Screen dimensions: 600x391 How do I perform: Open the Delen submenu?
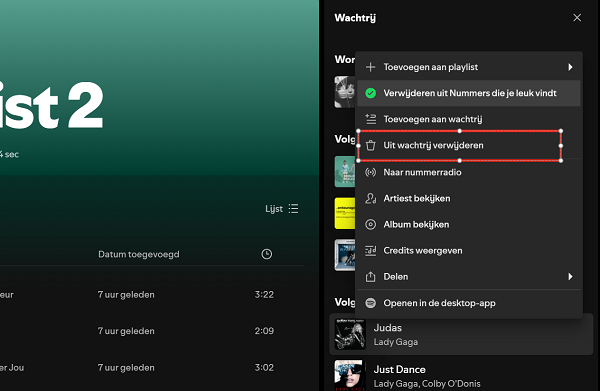pos(469,277)
